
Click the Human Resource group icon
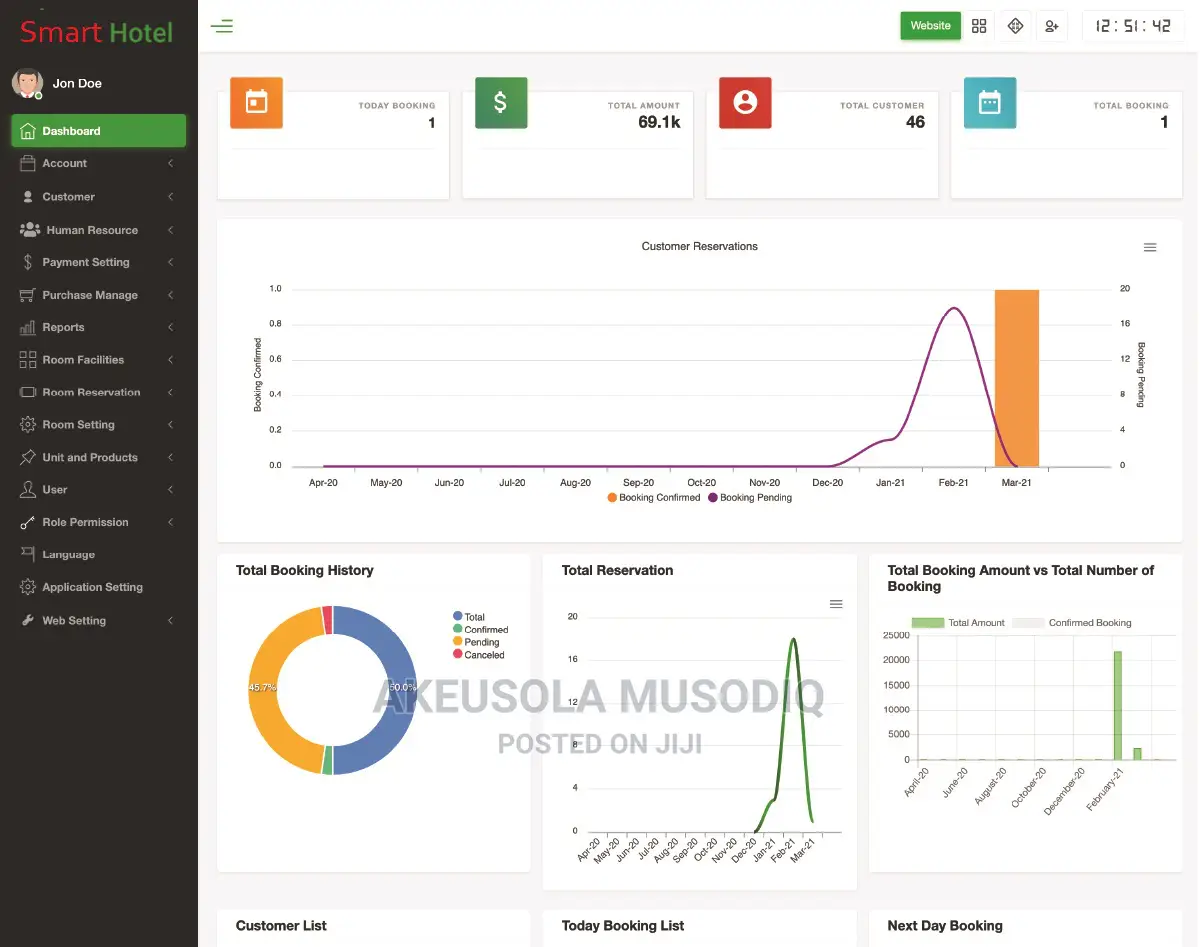(x=29, y=230)
